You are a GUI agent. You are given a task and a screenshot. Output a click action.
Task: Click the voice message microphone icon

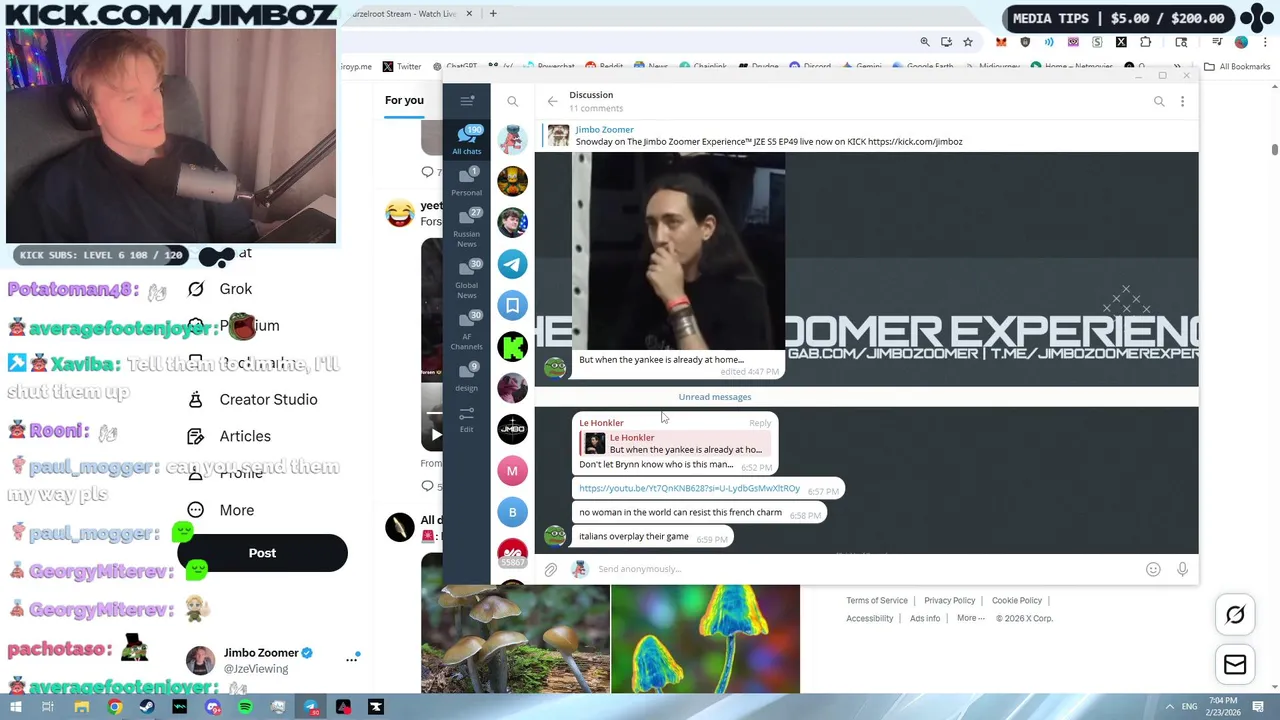(1182, 569)
